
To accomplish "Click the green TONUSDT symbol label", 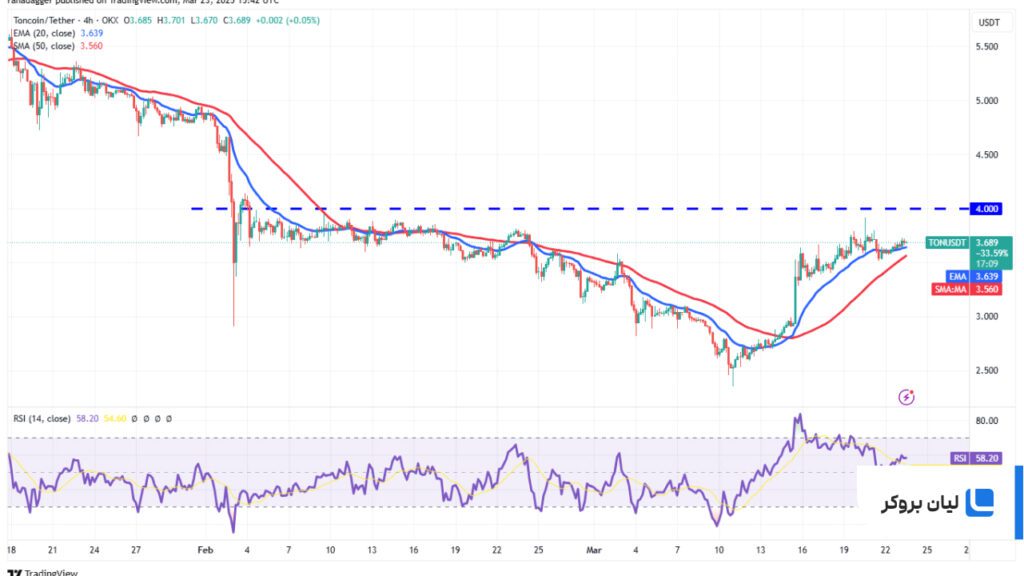I will click(948, 243).
